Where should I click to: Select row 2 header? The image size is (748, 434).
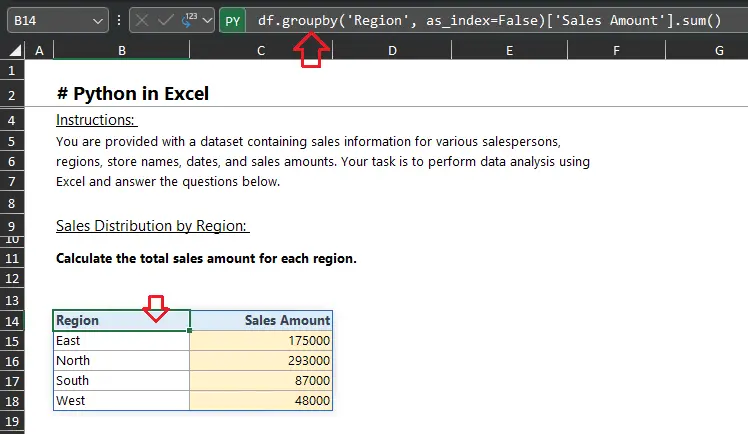12,95
